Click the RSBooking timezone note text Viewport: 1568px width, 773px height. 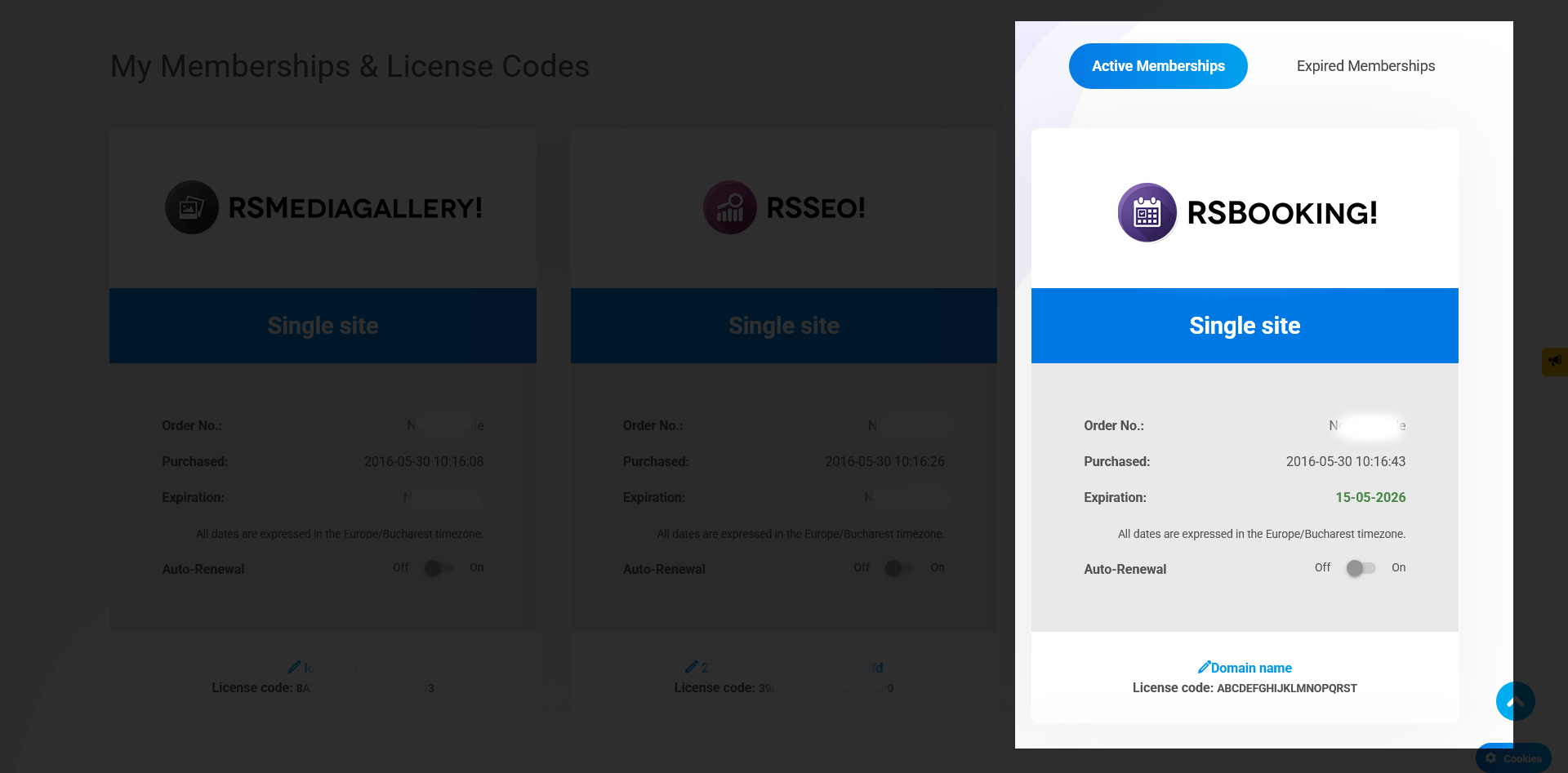click(x=1262, y=534)
